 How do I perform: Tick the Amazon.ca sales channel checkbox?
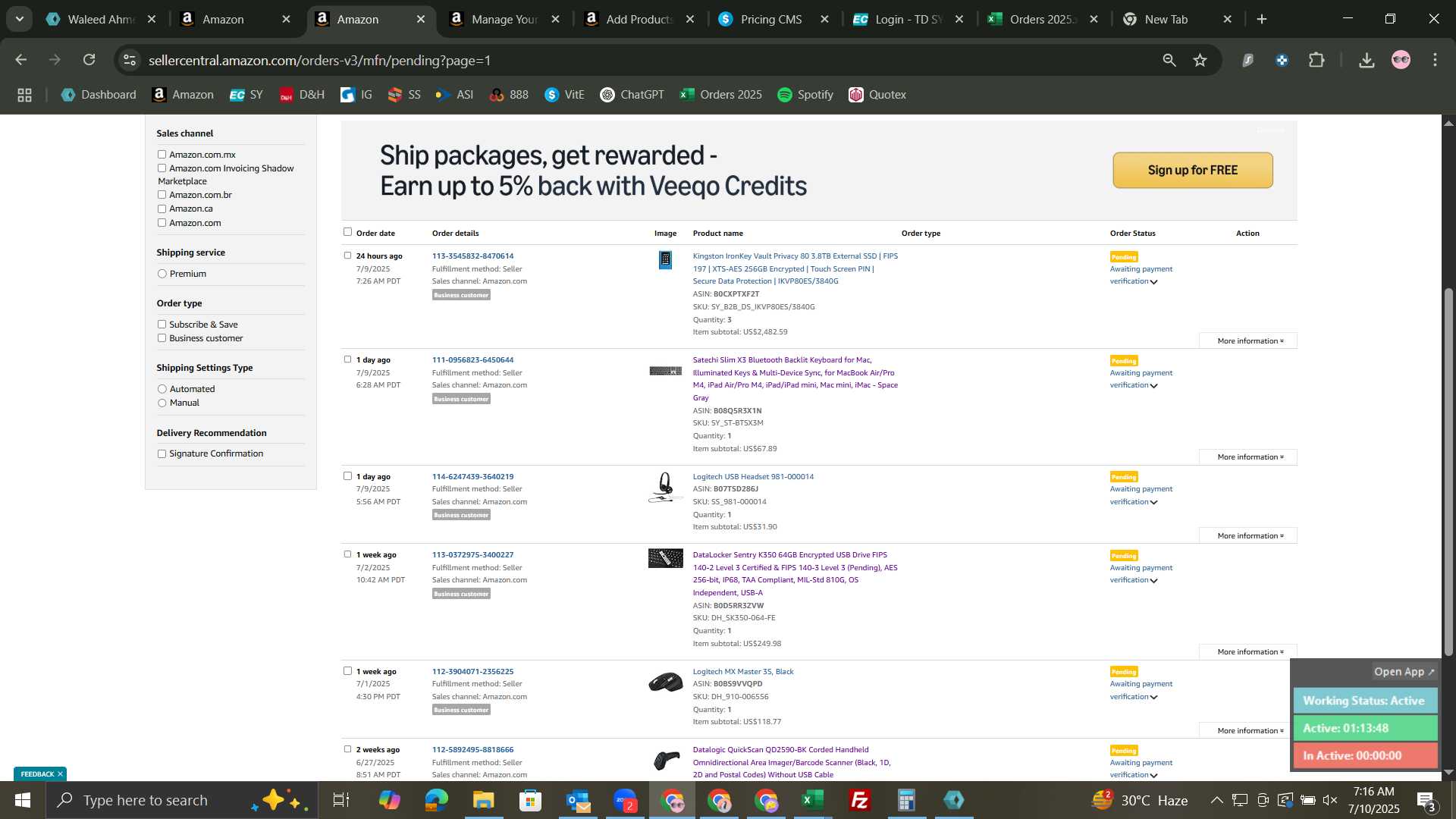coord(162,209)
